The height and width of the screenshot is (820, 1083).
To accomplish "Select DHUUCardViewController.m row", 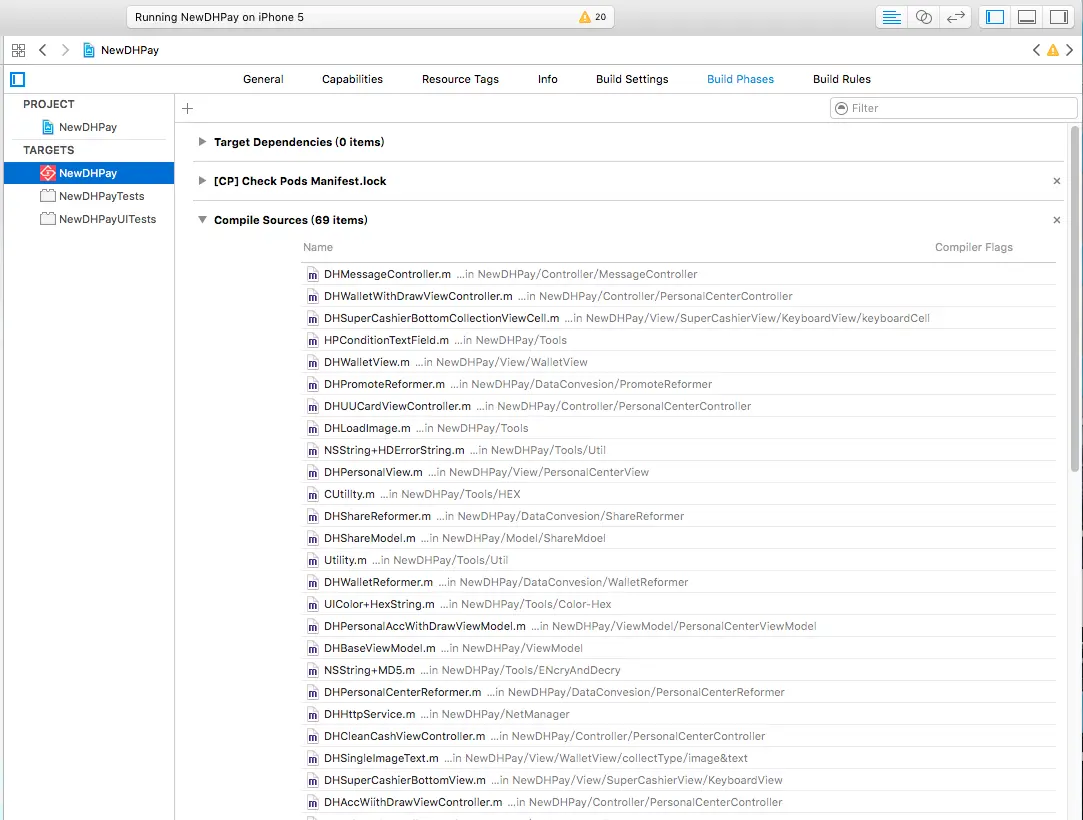I will pyautogui.click(x=678, y=406).
